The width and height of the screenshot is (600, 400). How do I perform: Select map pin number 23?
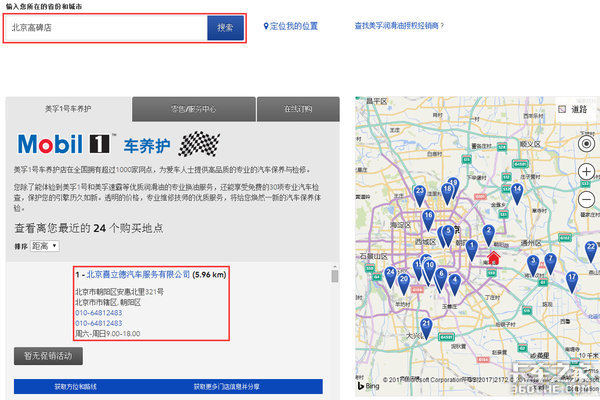coord(420,193)
